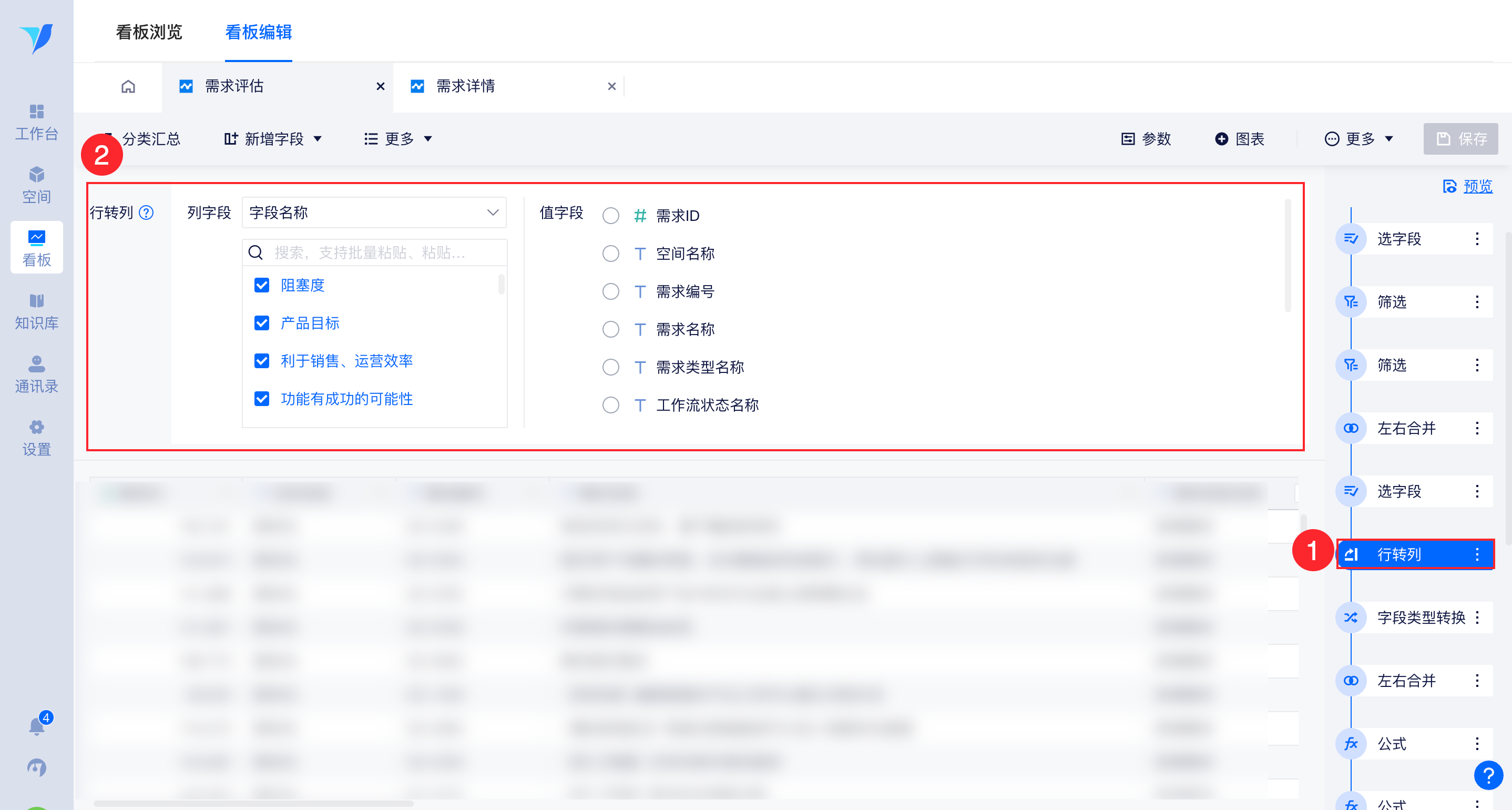
Task: Switch to the 看板浏览 tab
Action: coord(149,32)
